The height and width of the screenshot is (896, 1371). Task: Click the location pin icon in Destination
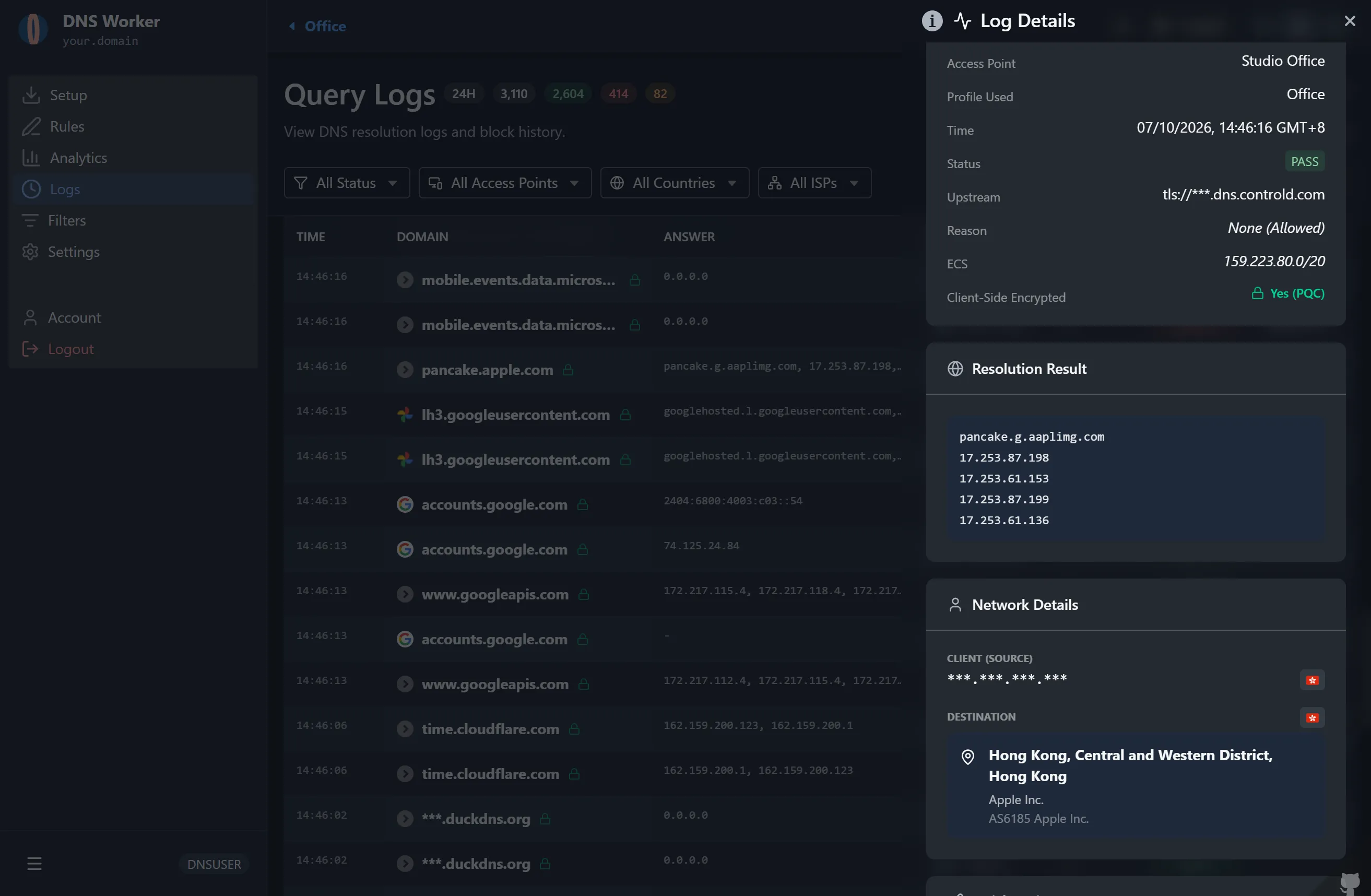click(x=968, y=757)
